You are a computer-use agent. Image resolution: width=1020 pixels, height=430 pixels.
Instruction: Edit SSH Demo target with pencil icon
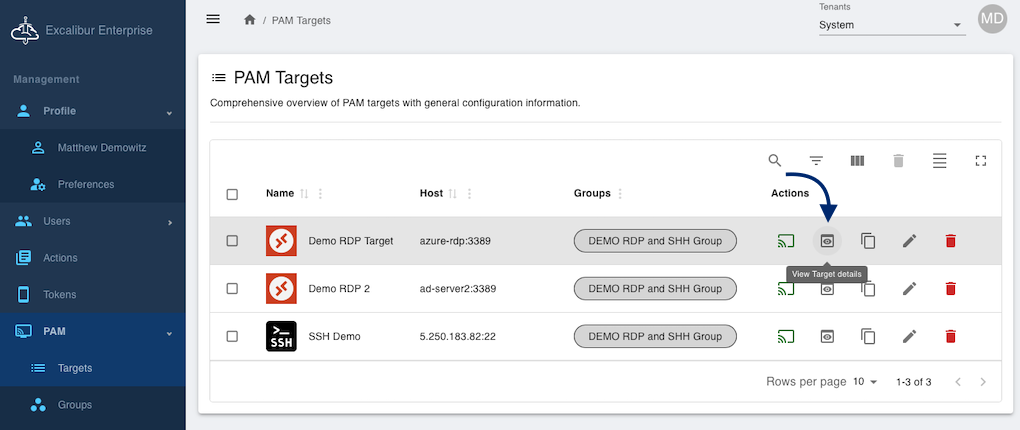[909, 337]
